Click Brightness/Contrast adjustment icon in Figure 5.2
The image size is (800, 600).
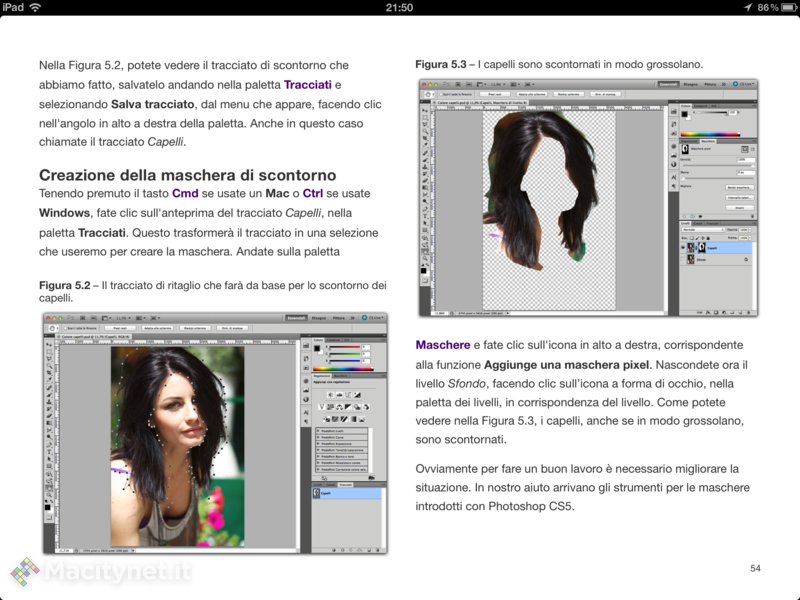coord(330,395)
